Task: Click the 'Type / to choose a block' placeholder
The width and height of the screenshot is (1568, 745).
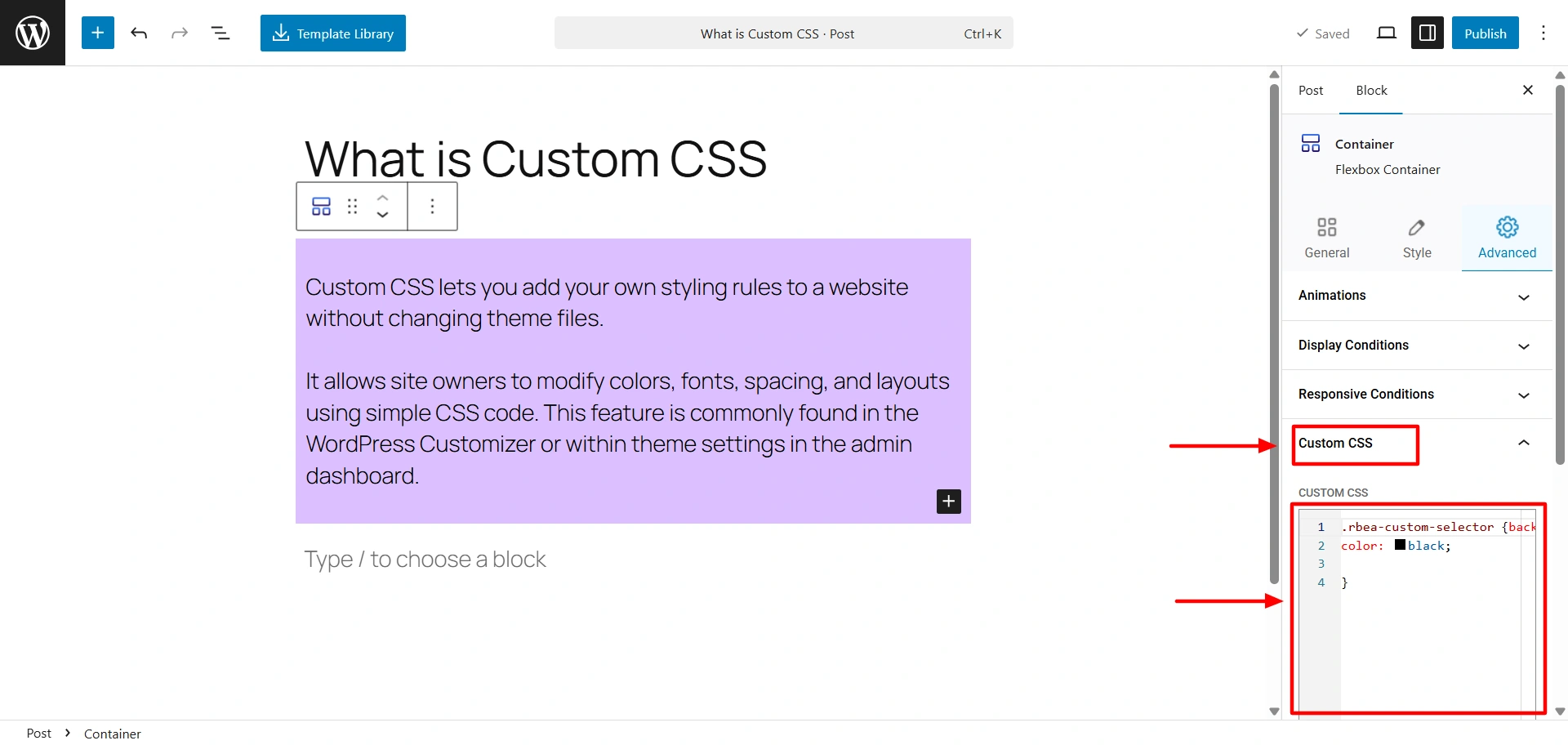Action: pos(425,560)
